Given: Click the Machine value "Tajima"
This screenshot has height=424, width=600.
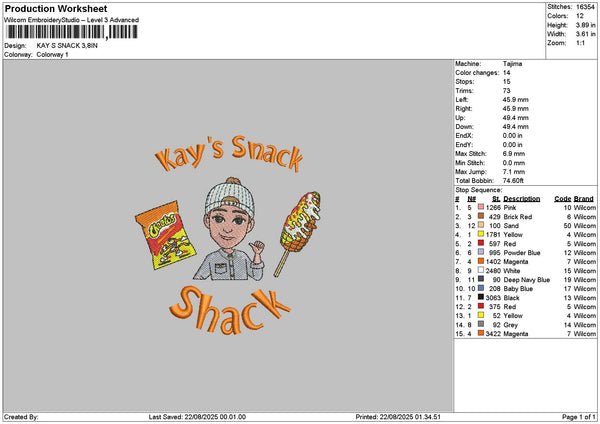Looking at the screenshot, I should (512, 64).
